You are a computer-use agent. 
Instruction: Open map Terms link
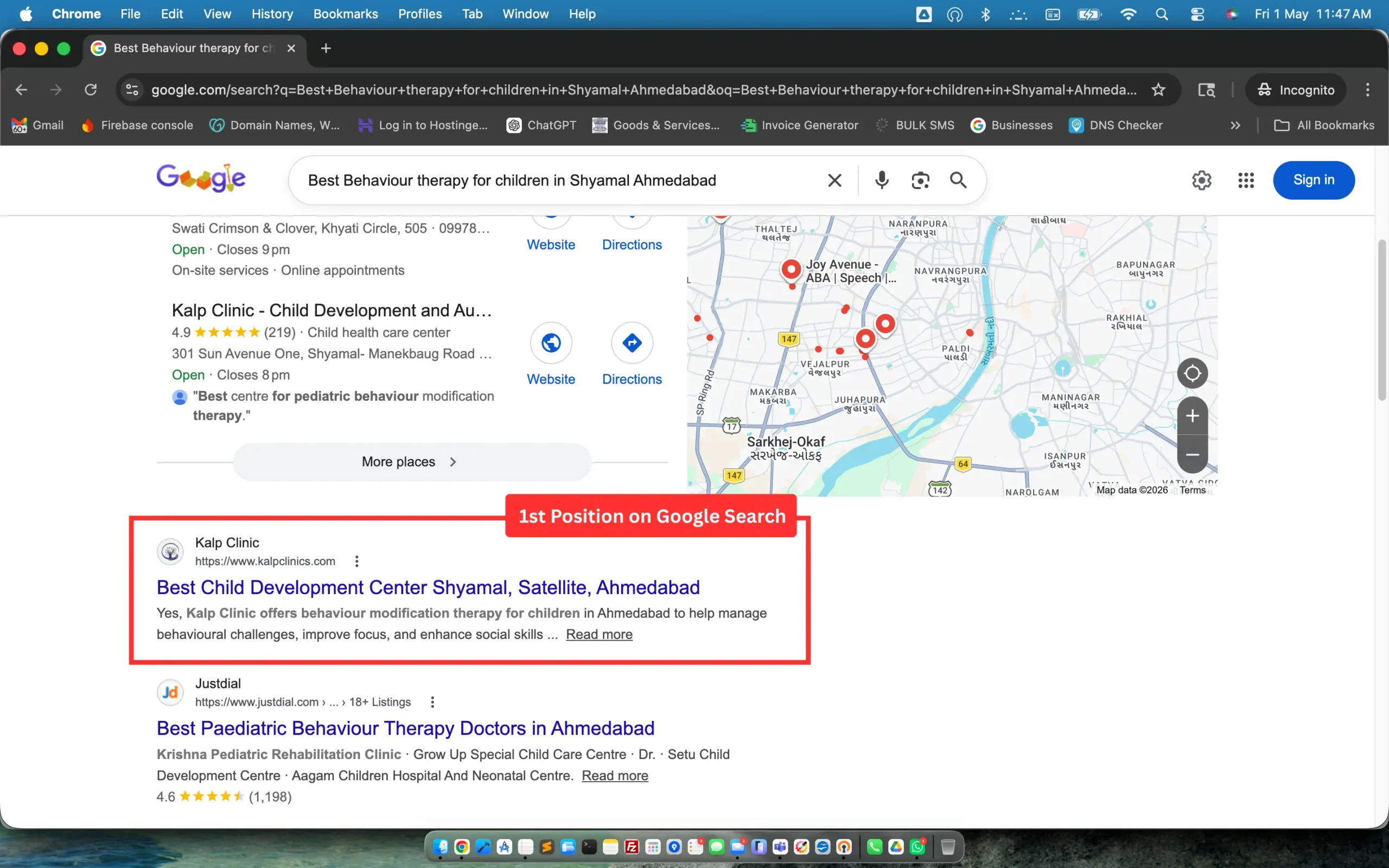pyautogui.click(x=1193, y=490)
